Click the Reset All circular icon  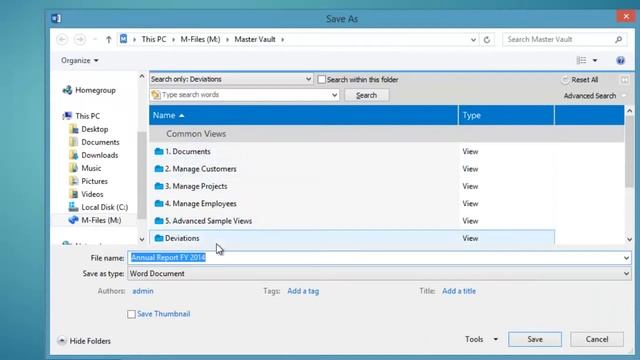coord(565,80)
